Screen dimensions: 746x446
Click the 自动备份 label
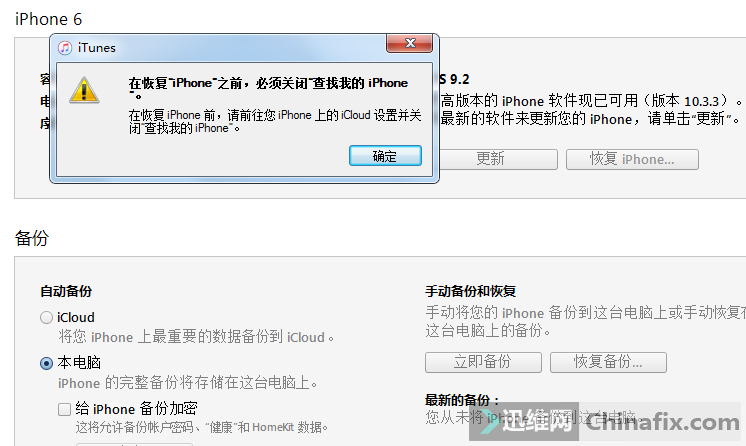click(66, 291)
